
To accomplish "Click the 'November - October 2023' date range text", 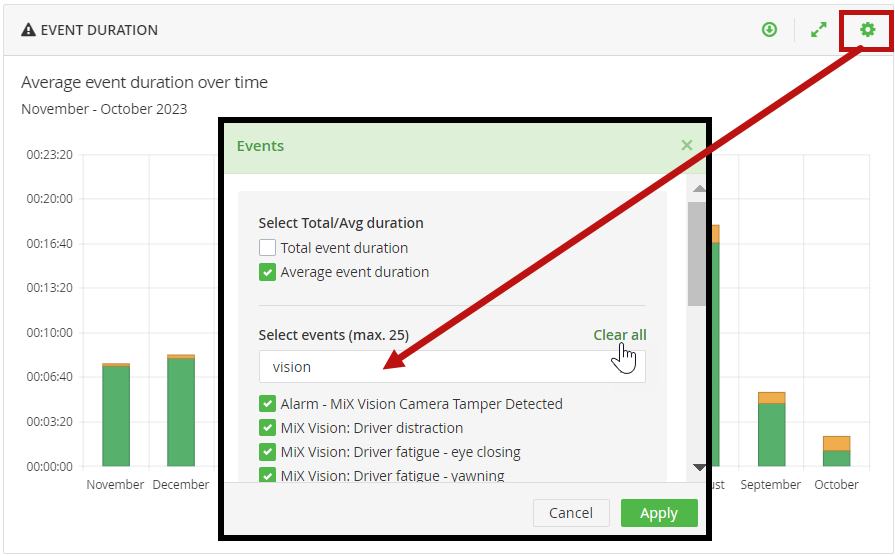I will pyautogui.click(x=104, y=109).
